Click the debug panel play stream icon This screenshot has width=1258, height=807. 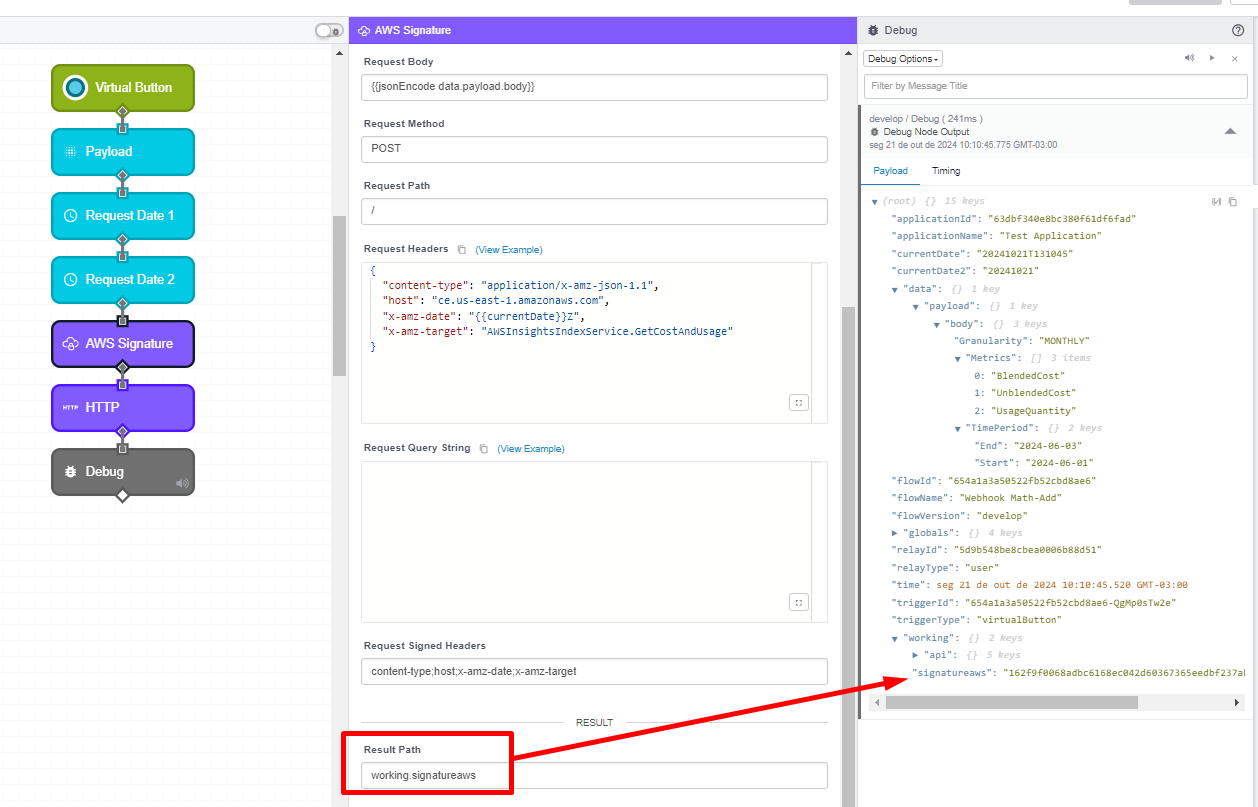1212,58
